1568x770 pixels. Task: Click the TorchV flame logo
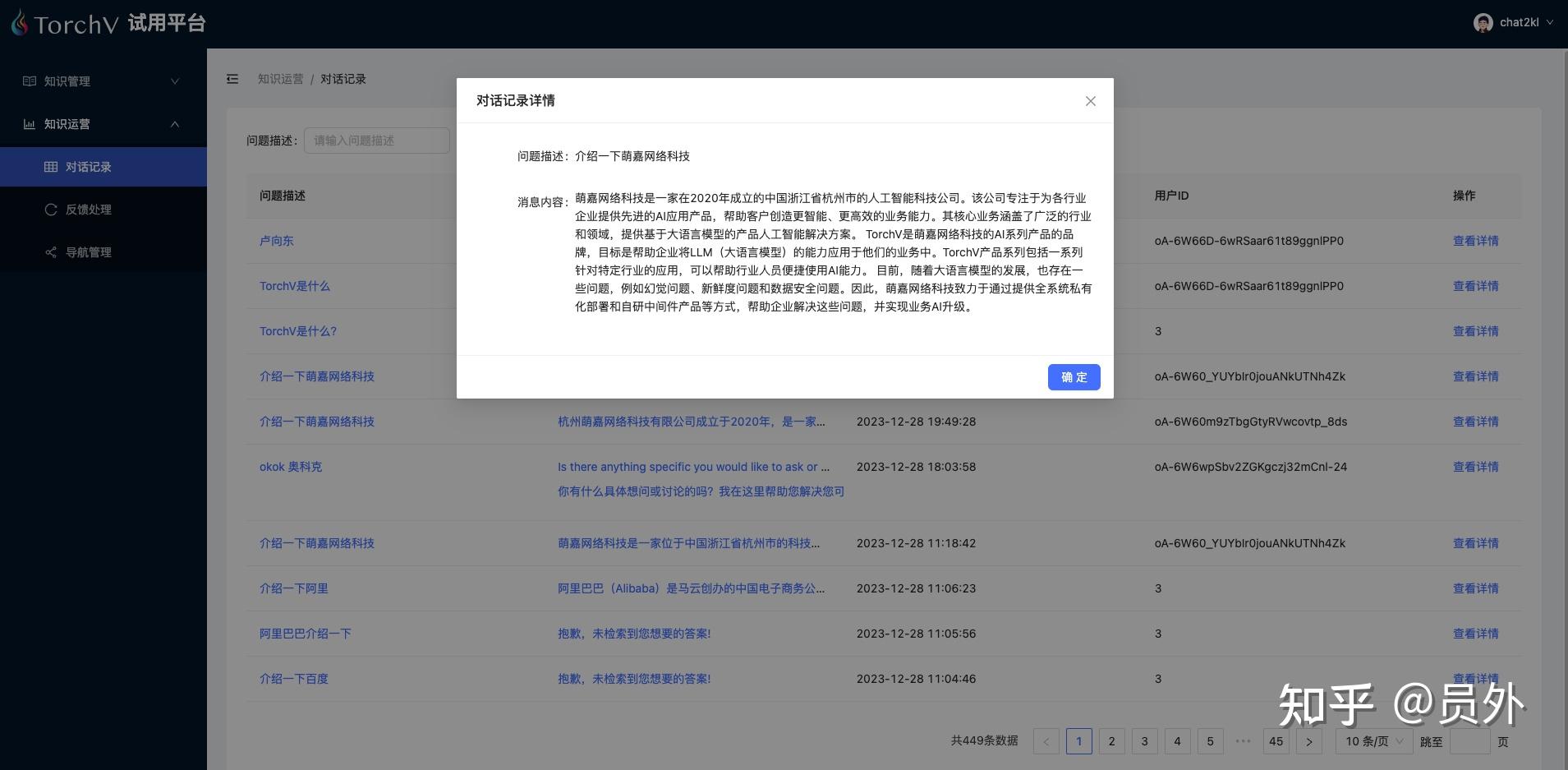pos(20,23)
